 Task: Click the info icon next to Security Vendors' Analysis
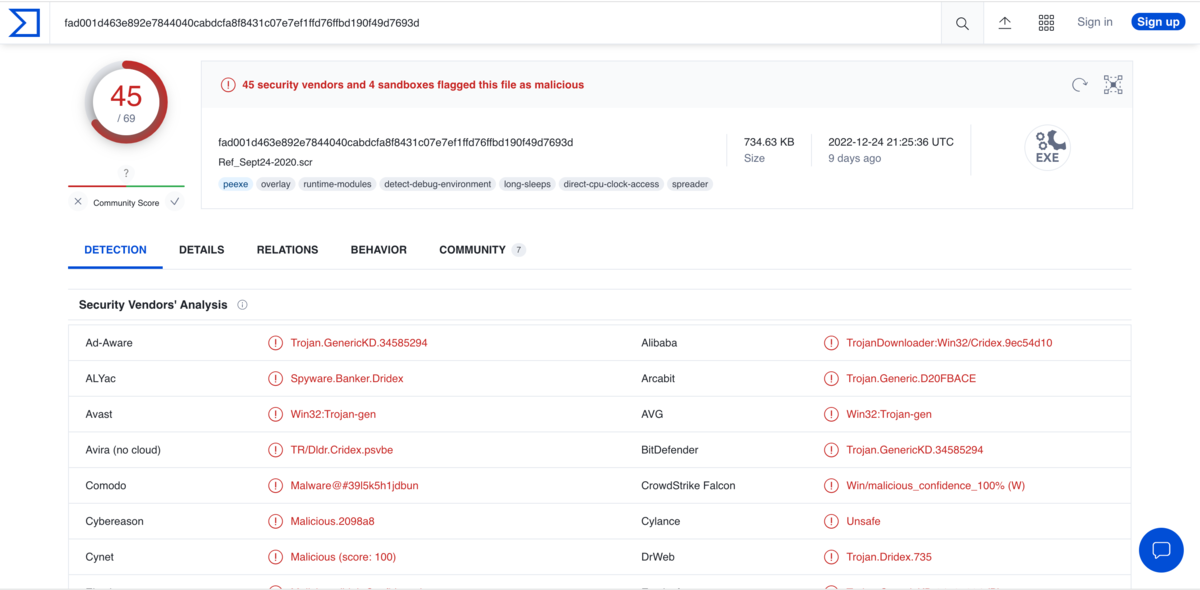coord(242,305)
